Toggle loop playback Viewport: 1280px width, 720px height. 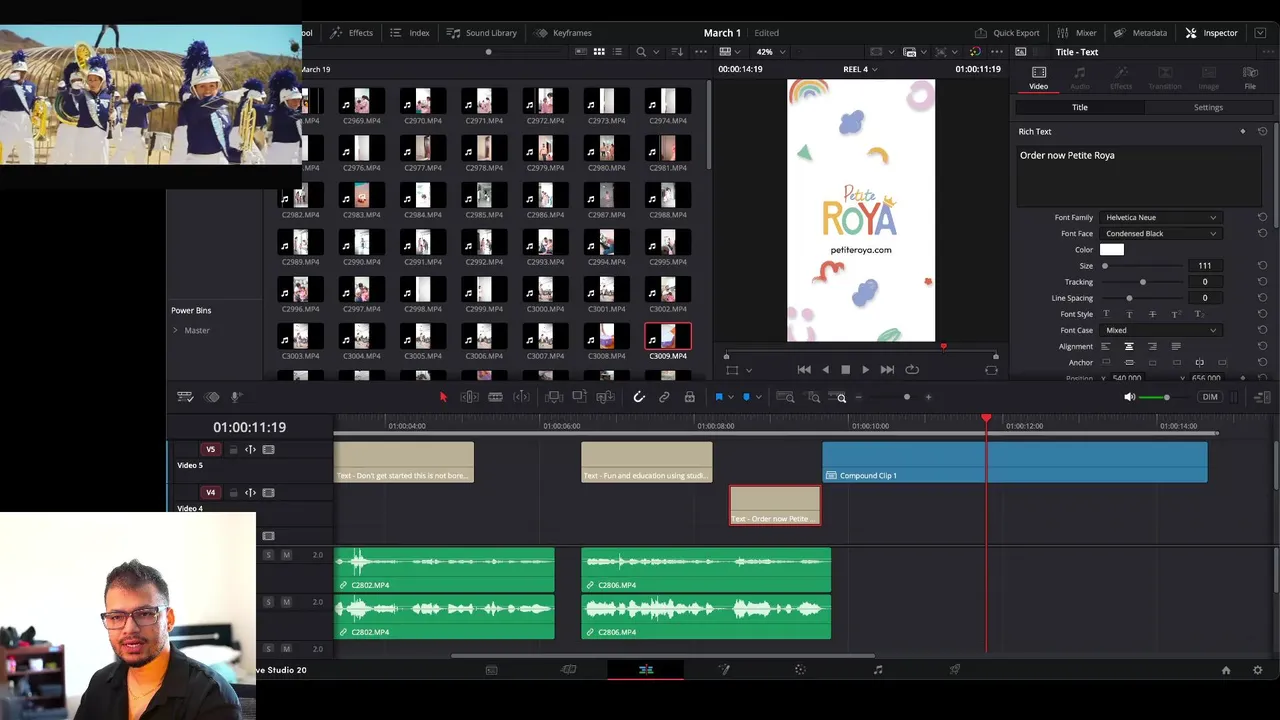coord(912,370)
